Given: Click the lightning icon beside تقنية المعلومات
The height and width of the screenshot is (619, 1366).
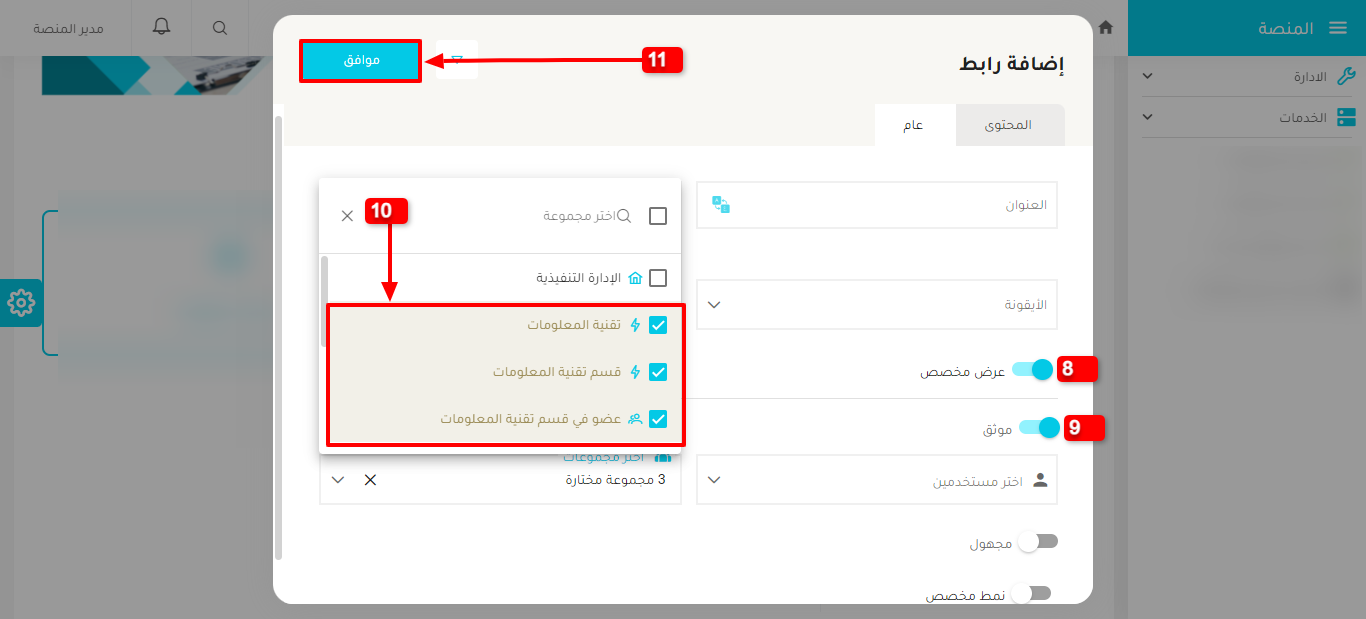Looking at the screenshot, I should [634, 324].
